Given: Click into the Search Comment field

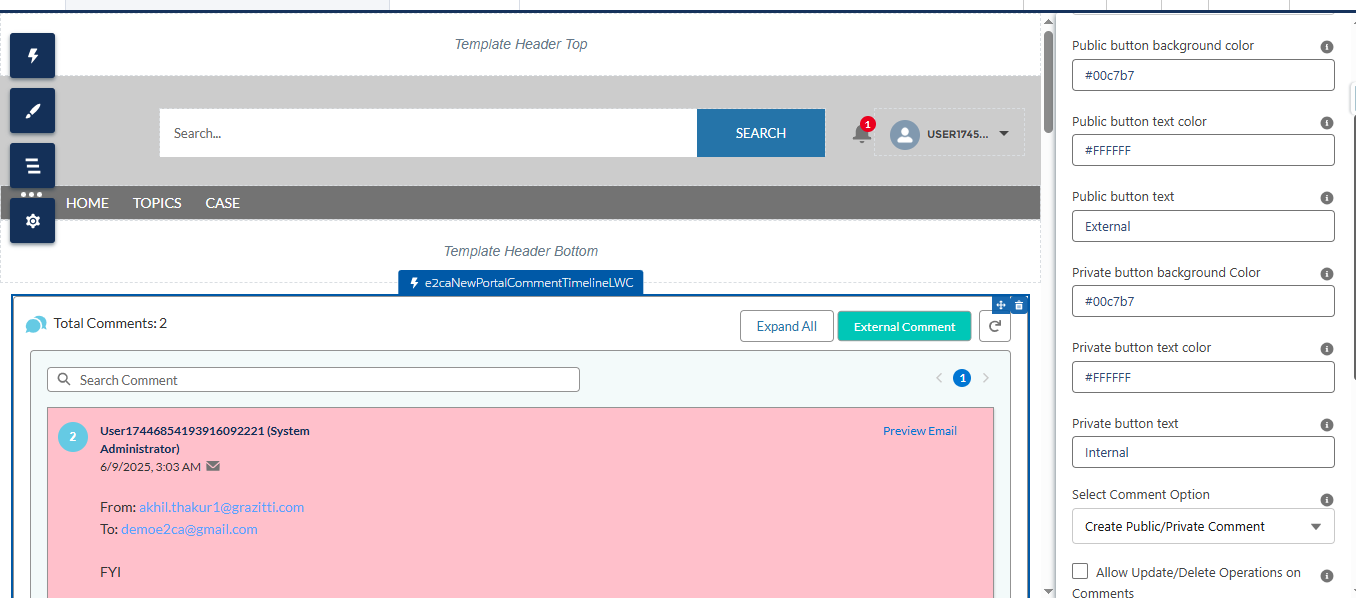Looking at the screenshot, I should click(320, 380).
